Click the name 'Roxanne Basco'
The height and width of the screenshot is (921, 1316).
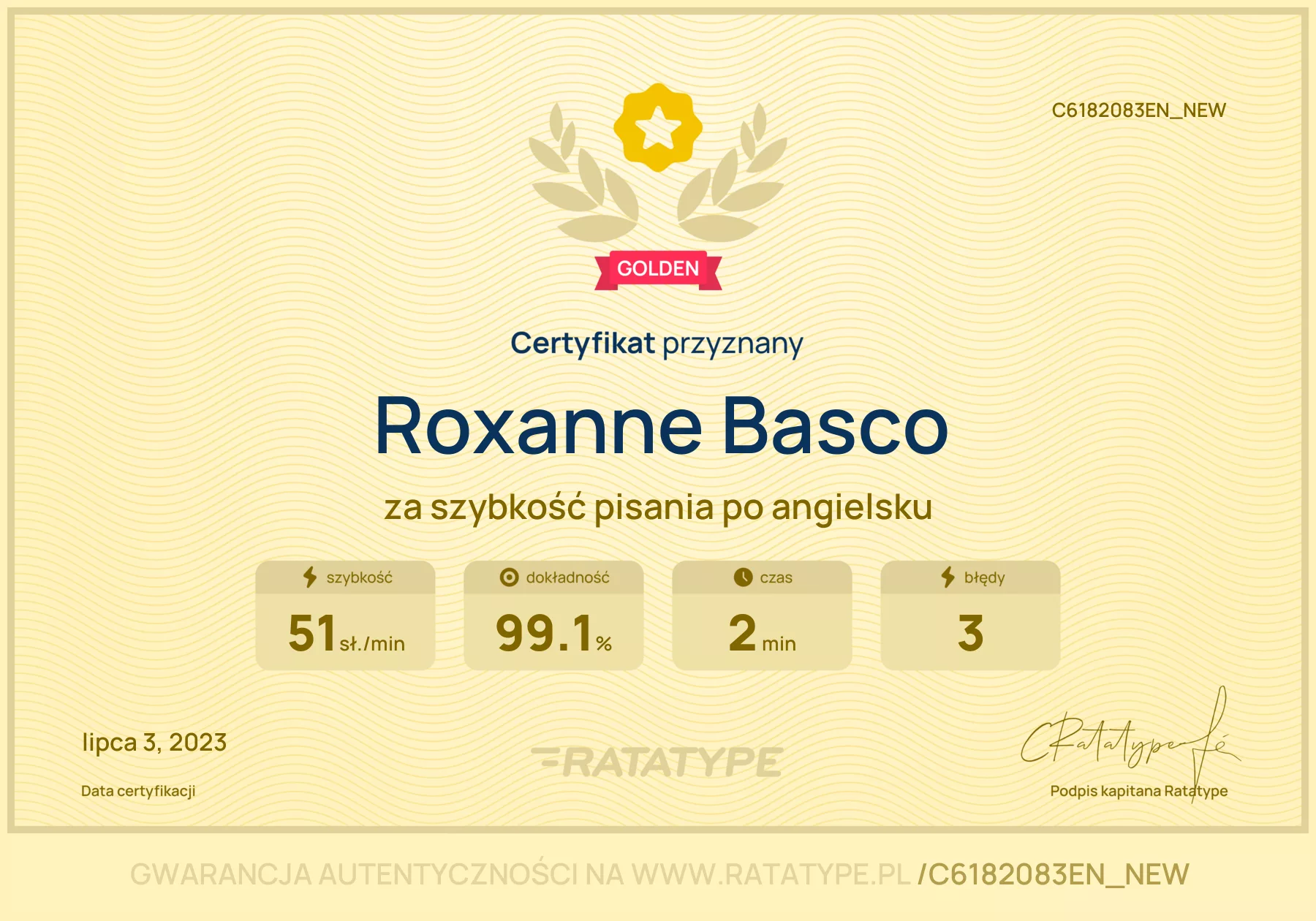click(x=661, y=426)
